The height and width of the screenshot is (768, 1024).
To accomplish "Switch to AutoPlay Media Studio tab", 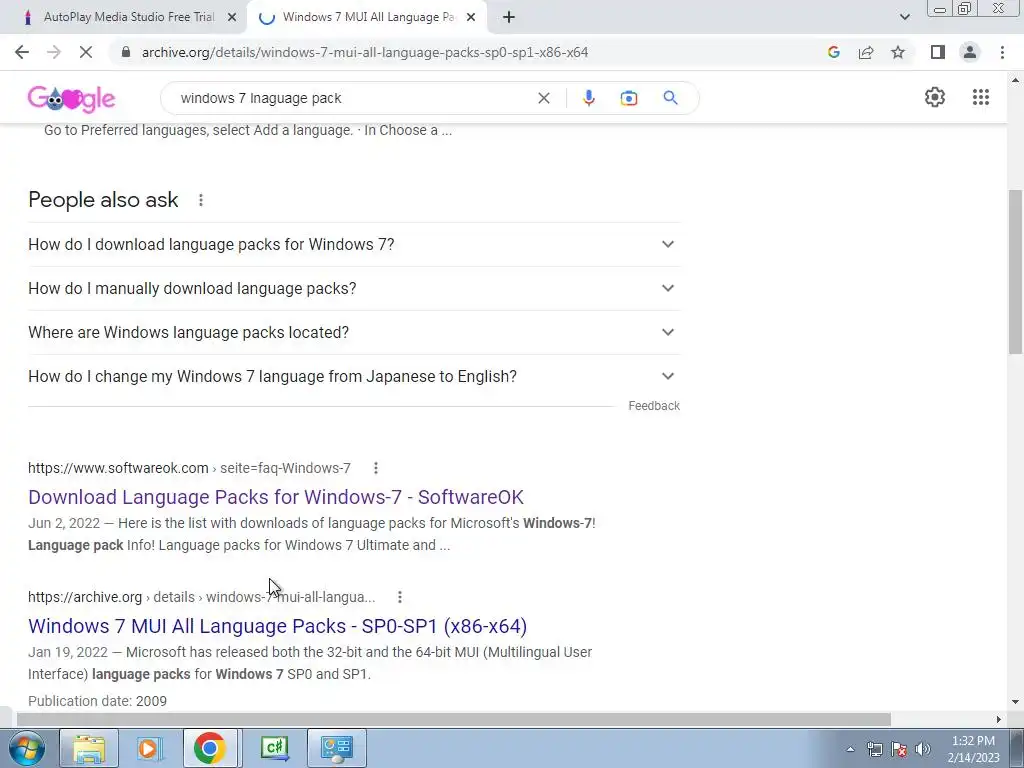I will point(129,17).
